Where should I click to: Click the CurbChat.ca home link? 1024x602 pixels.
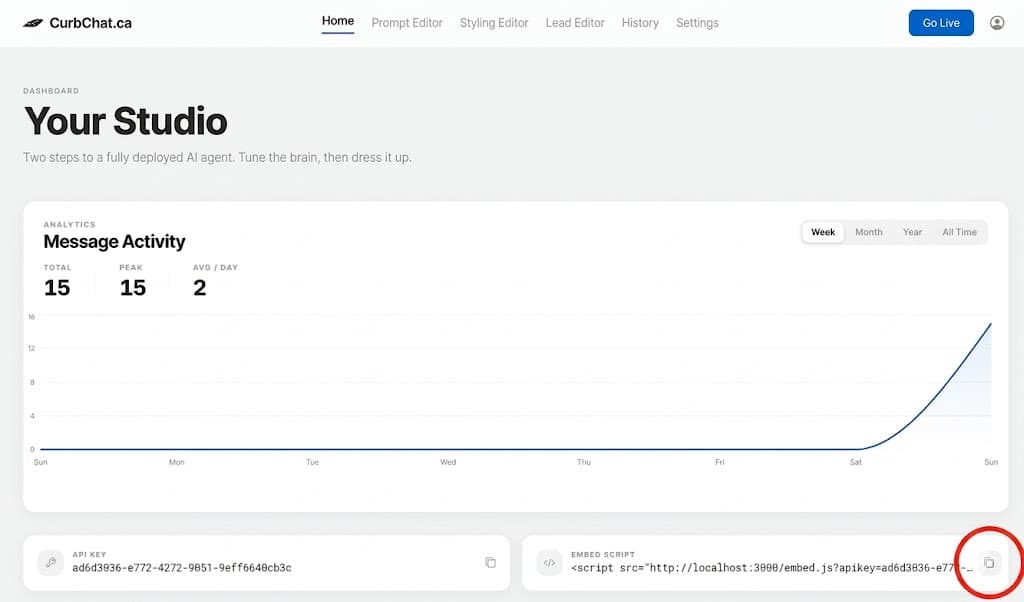88,22
